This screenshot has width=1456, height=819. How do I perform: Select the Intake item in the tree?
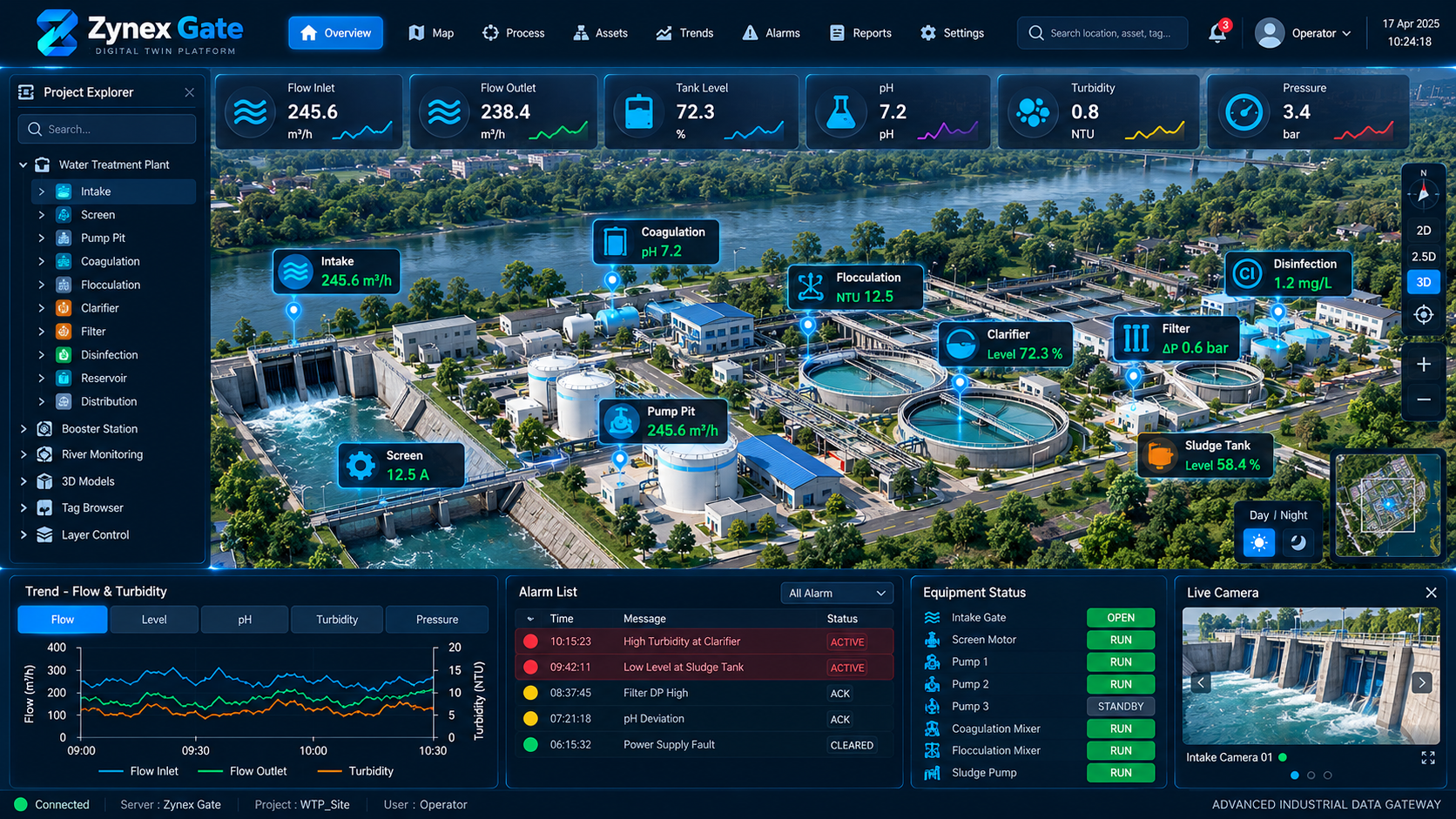pyautogui.click(x=113, y=191)
